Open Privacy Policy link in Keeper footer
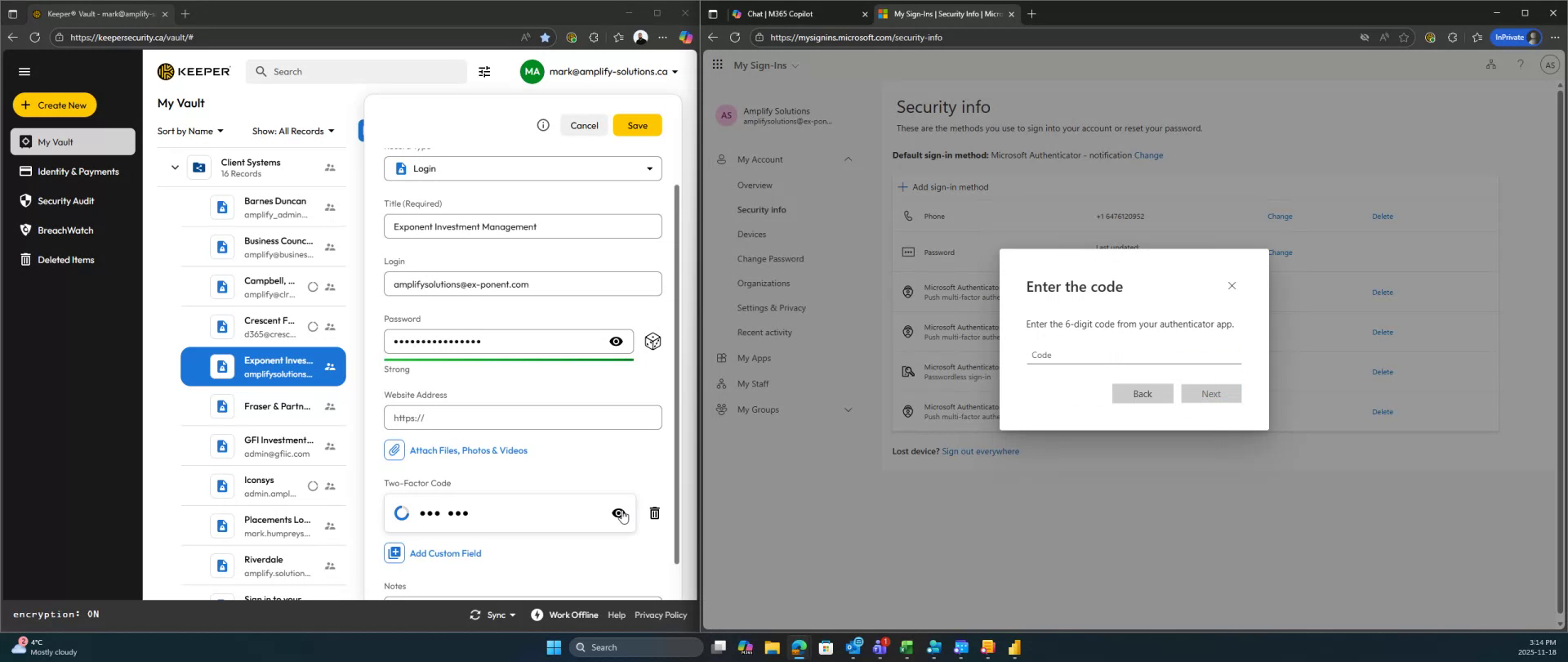Image resolution: width=1568 pixels, height=662 pixels. coord(661,615)
